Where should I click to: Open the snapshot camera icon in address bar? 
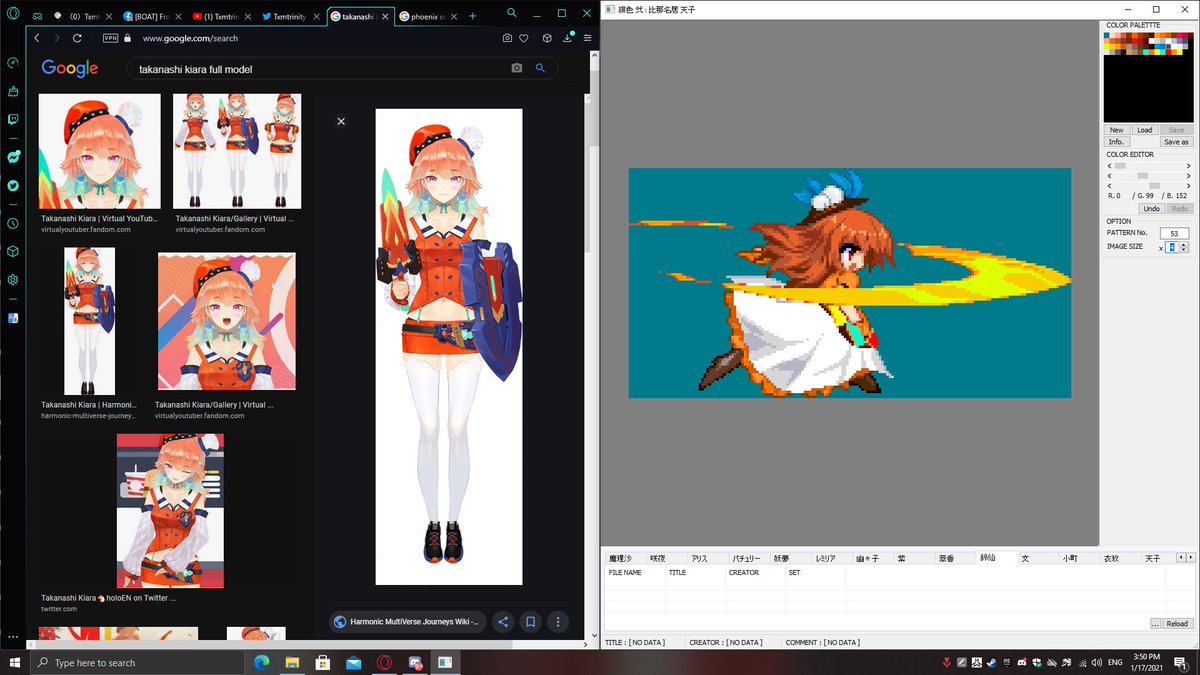coord(508,38)
